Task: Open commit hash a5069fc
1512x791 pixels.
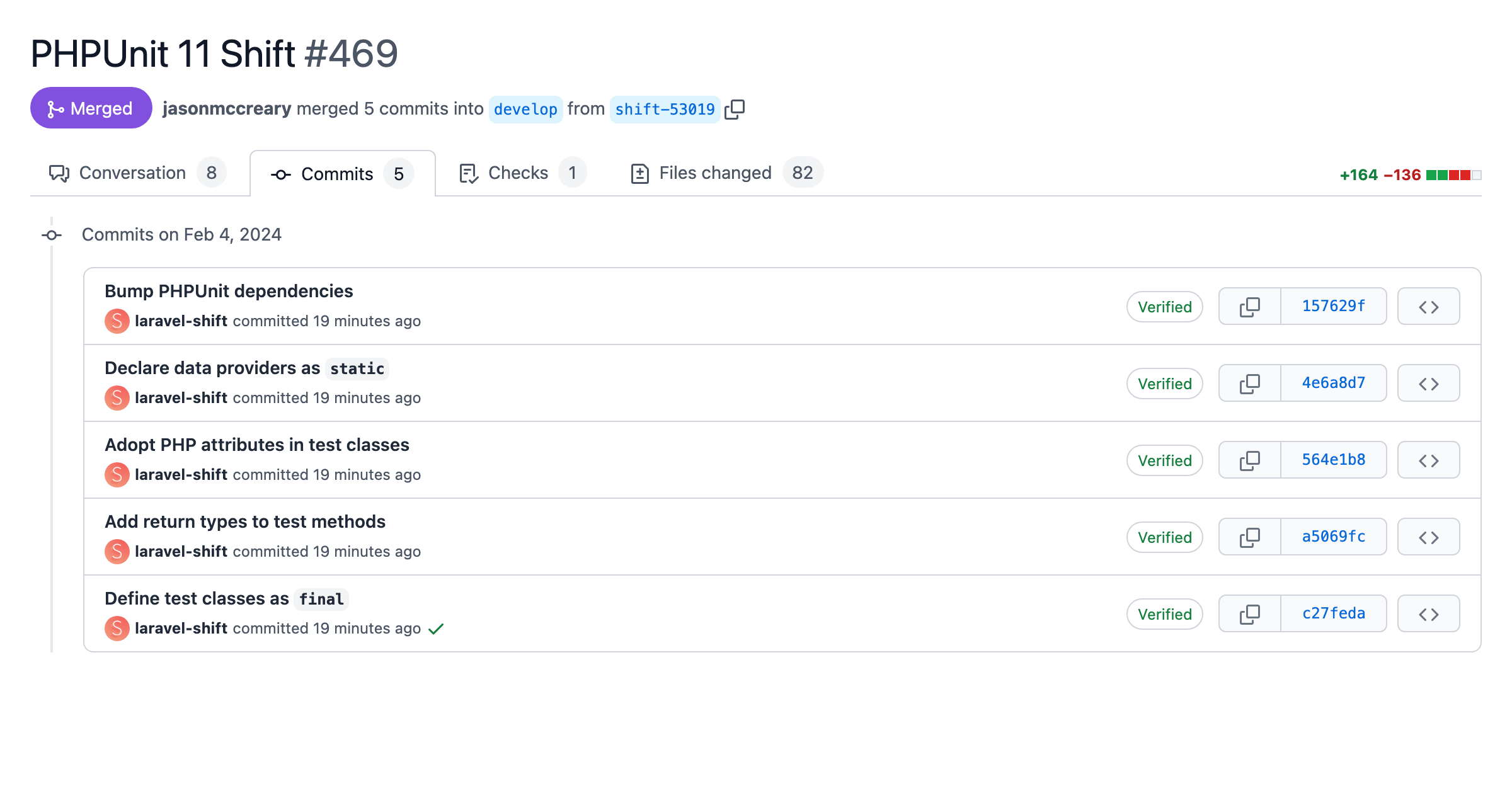Action: click(1334, 537)
